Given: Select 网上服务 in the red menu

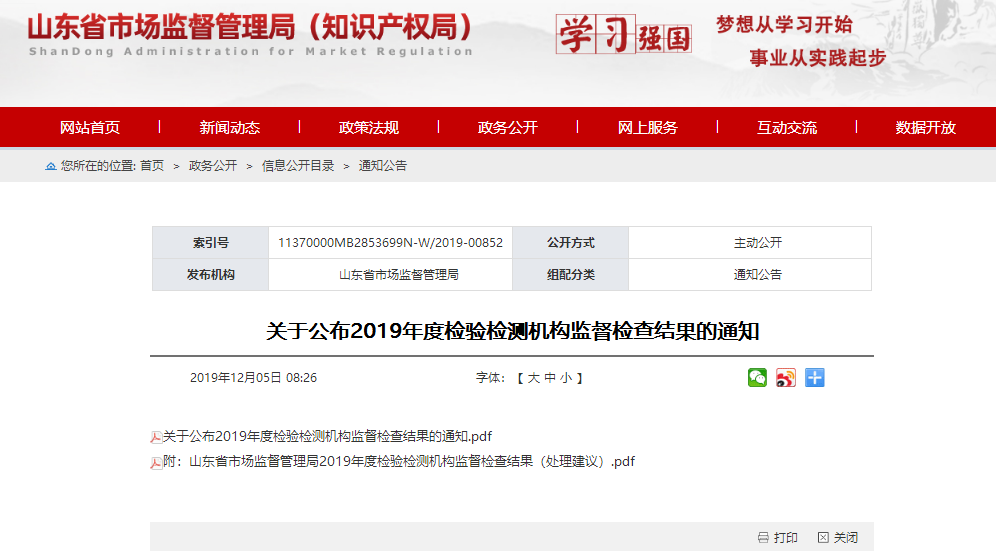Looking at the screenshot, I should coord(647,127).
